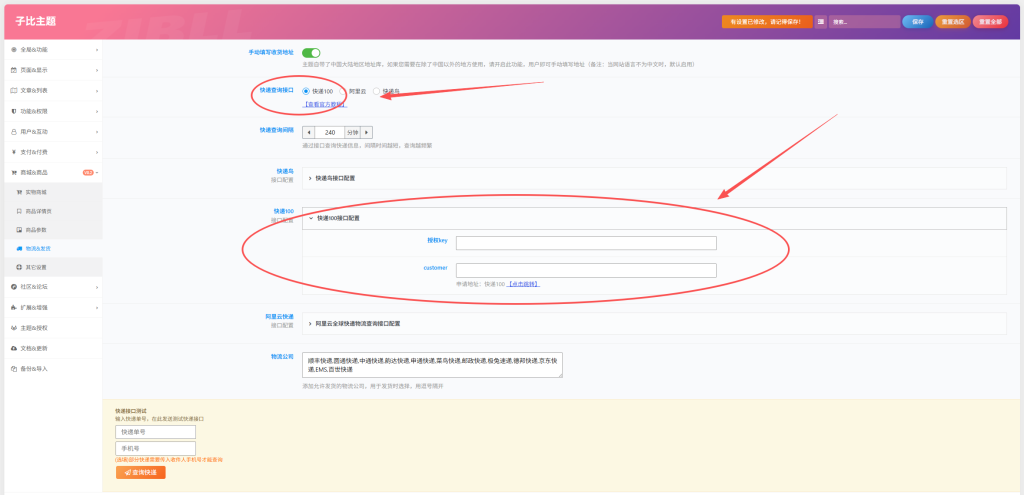Increase the 快递查询间隔 value with right arrow
This screenshot has width=1024, height=495.
click(x=366, y=133)
